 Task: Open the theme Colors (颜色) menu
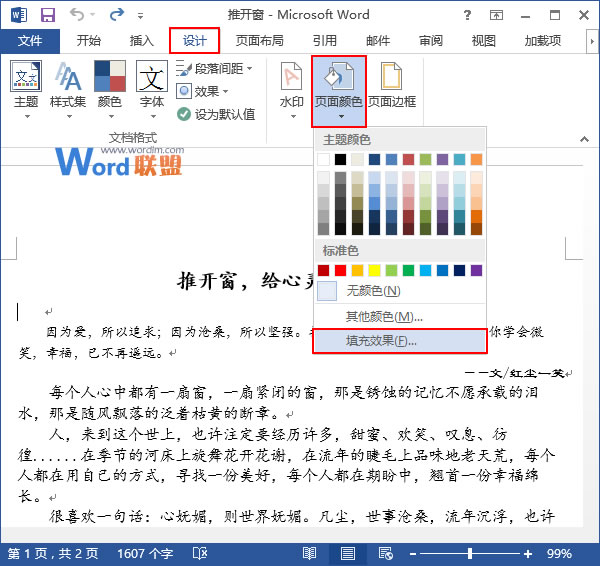tap(110, 90)
